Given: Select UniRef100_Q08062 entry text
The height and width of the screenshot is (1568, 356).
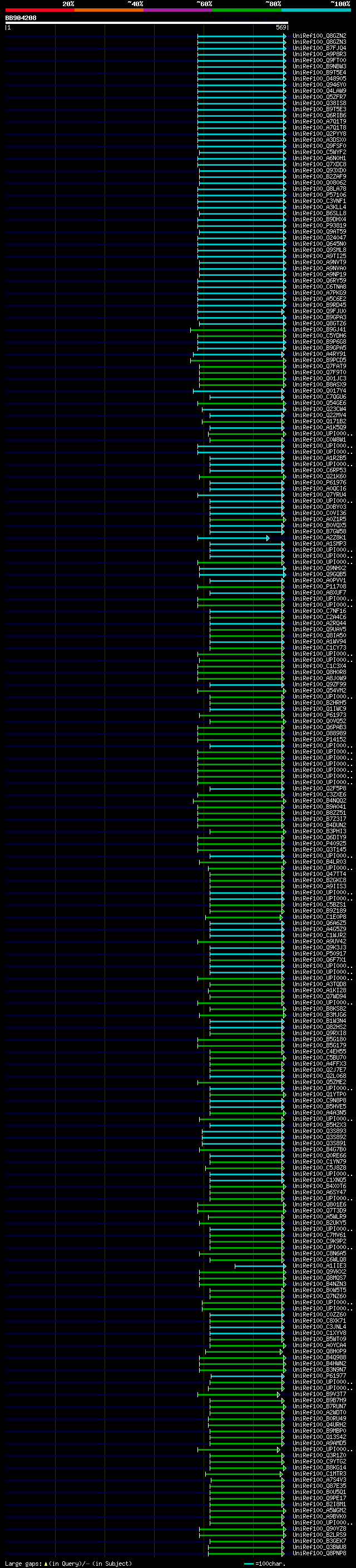Looking at the screenshot, I should [x=319, y=182].
